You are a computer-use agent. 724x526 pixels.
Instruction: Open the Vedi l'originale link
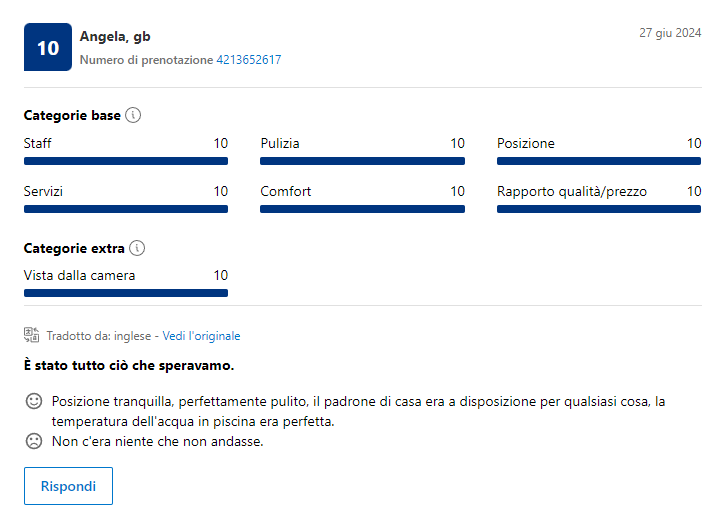201,336
